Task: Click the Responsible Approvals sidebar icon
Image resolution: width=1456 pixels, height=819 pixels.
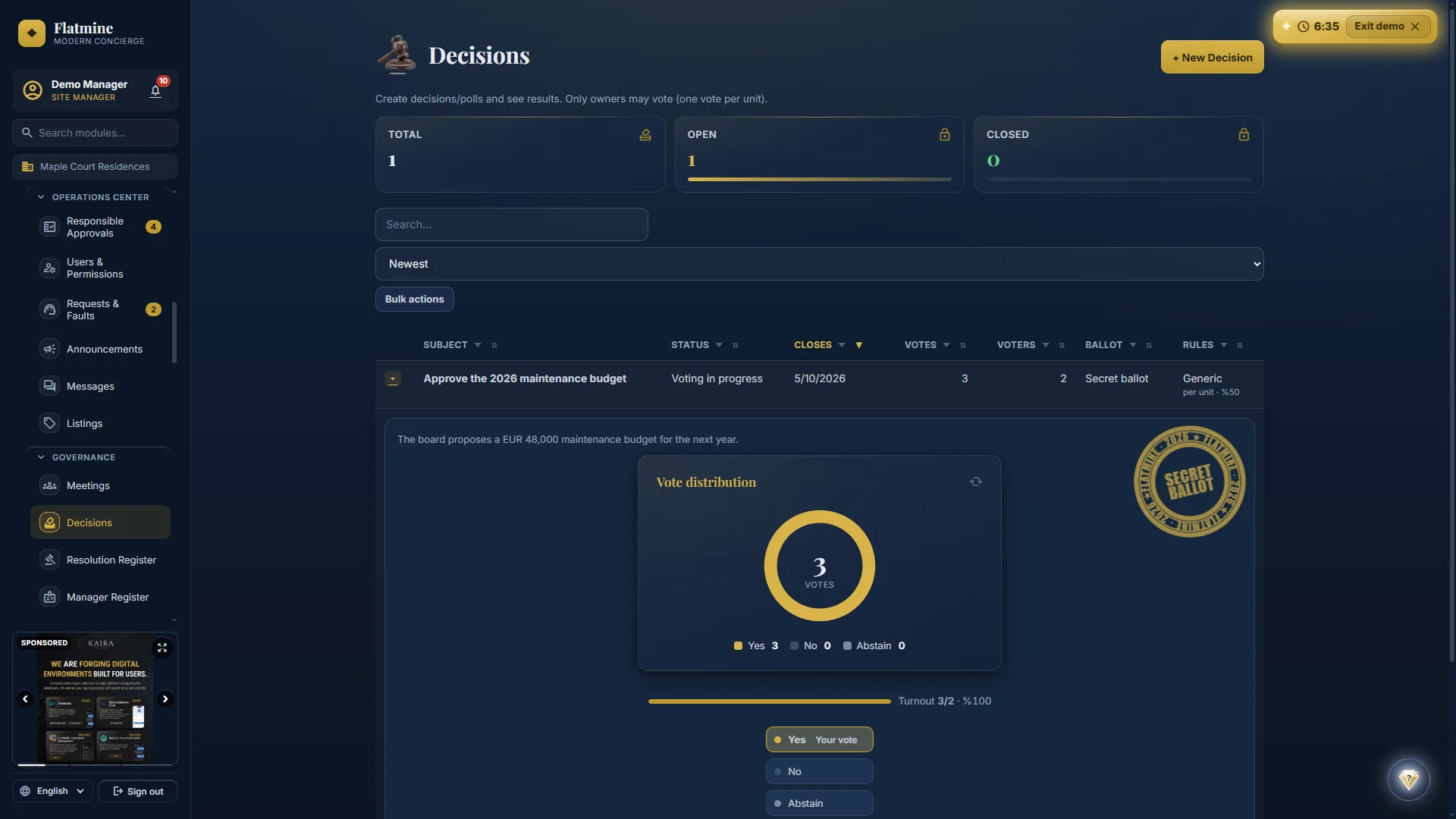Action: point(49,227)
